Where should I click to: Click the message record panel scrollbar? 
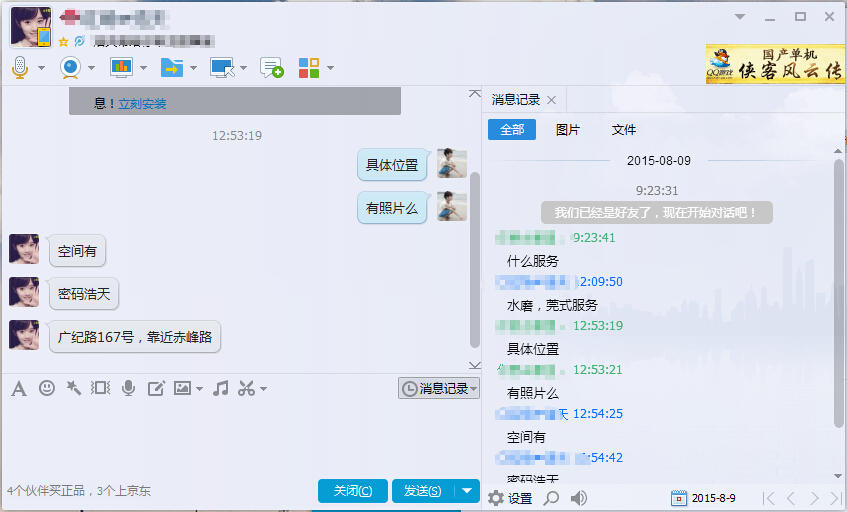tap(839, 300)
